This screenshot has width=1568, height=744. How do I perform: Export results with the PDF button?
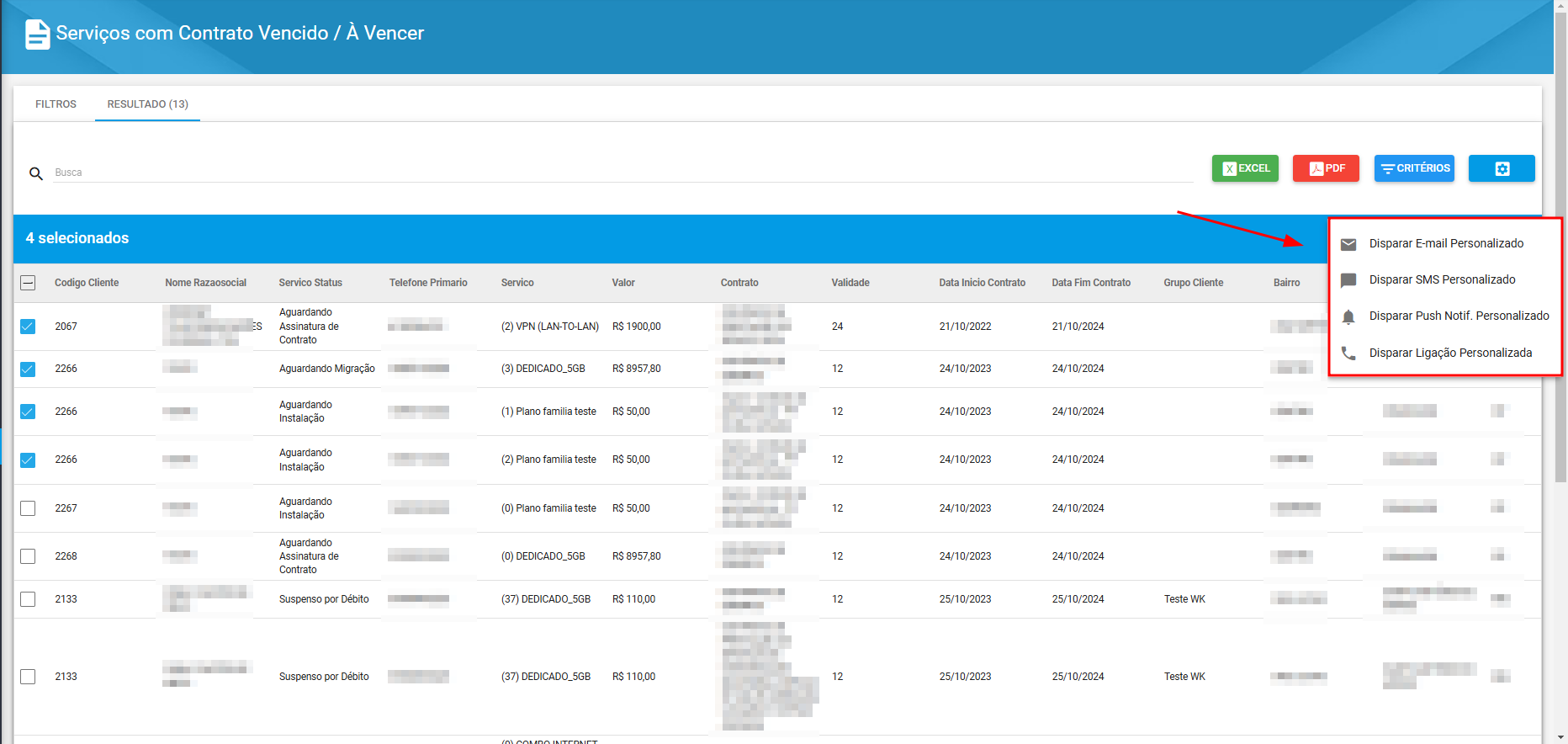click(x=1326, y=168)
